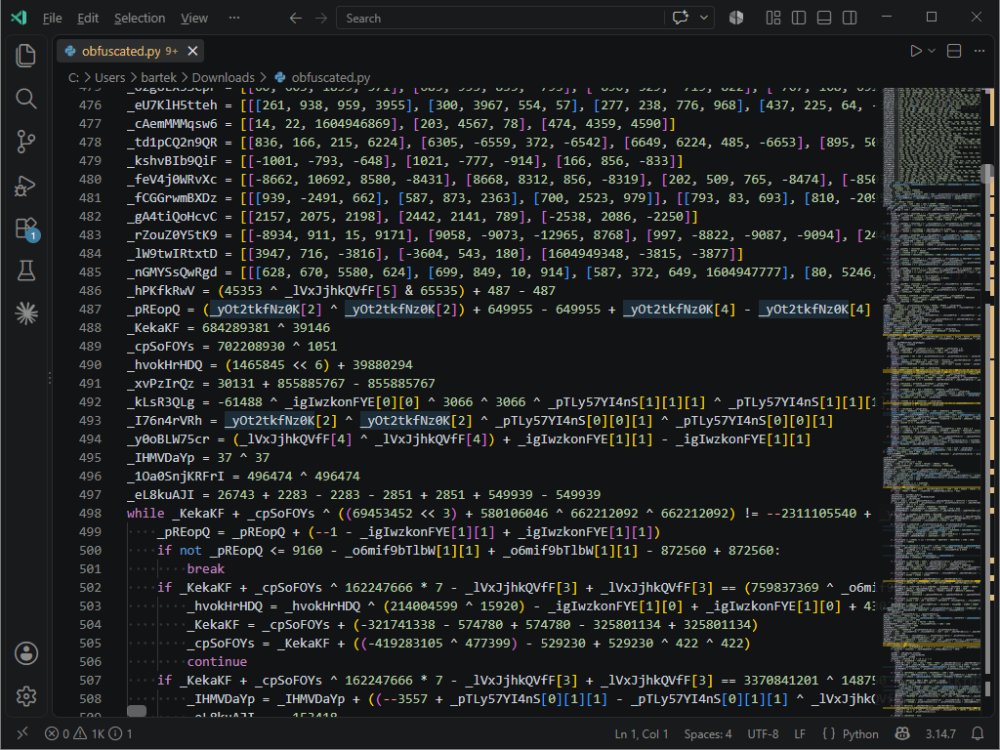Go back with the left arrow
Image resolution: width=1000 pixels, height=750 pixels.
[x=295, y=18]
